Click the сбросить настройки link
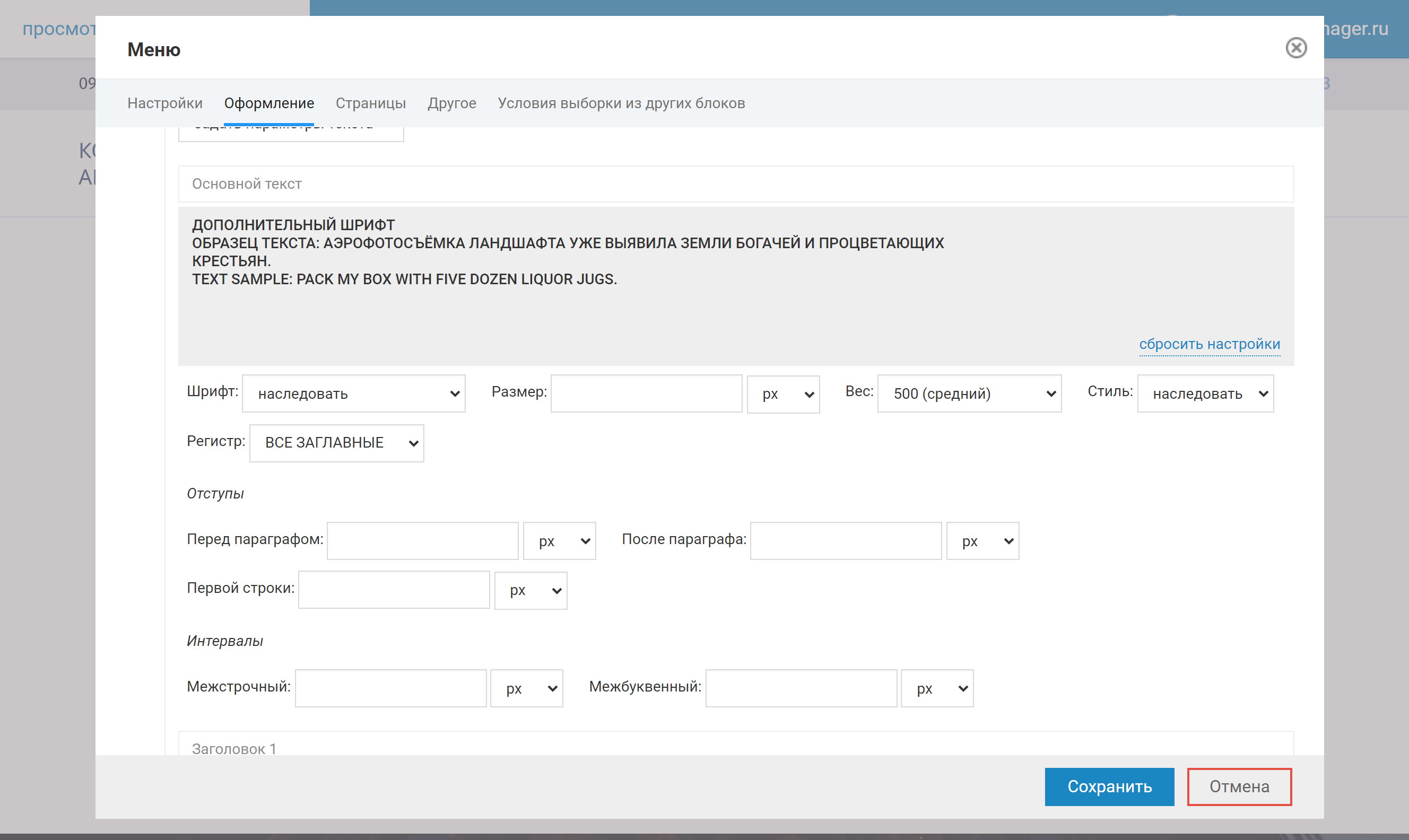Image resolution: width=1409 pixels, height=840 pixels. [x=1209, y=344]
